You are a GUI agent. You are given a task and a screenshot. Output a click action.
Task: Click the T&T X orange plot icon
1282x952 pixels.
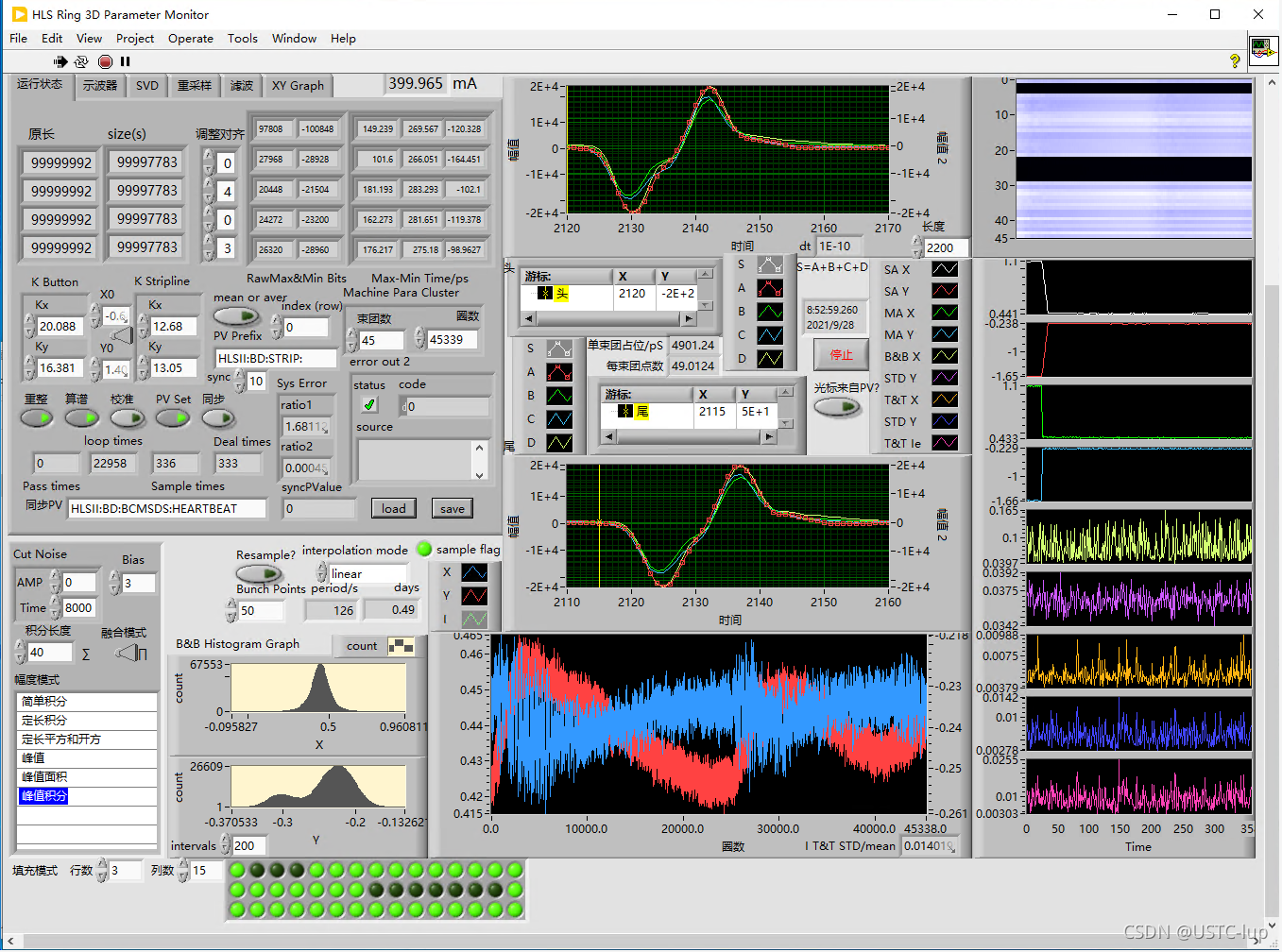coord(945,399)
